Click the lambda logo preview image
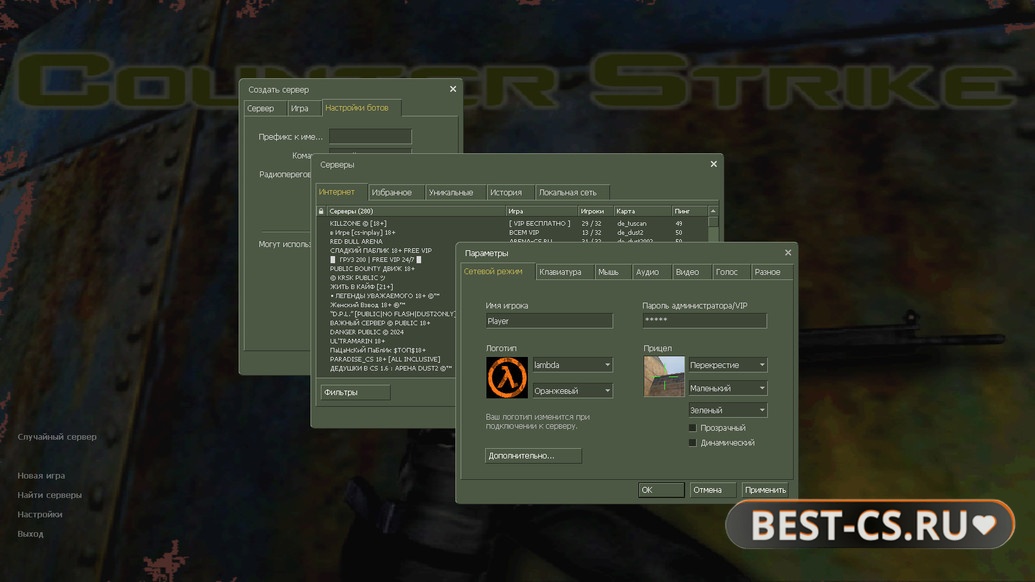This screenshot has width=1035, height=582. click(x=507, y=377)
